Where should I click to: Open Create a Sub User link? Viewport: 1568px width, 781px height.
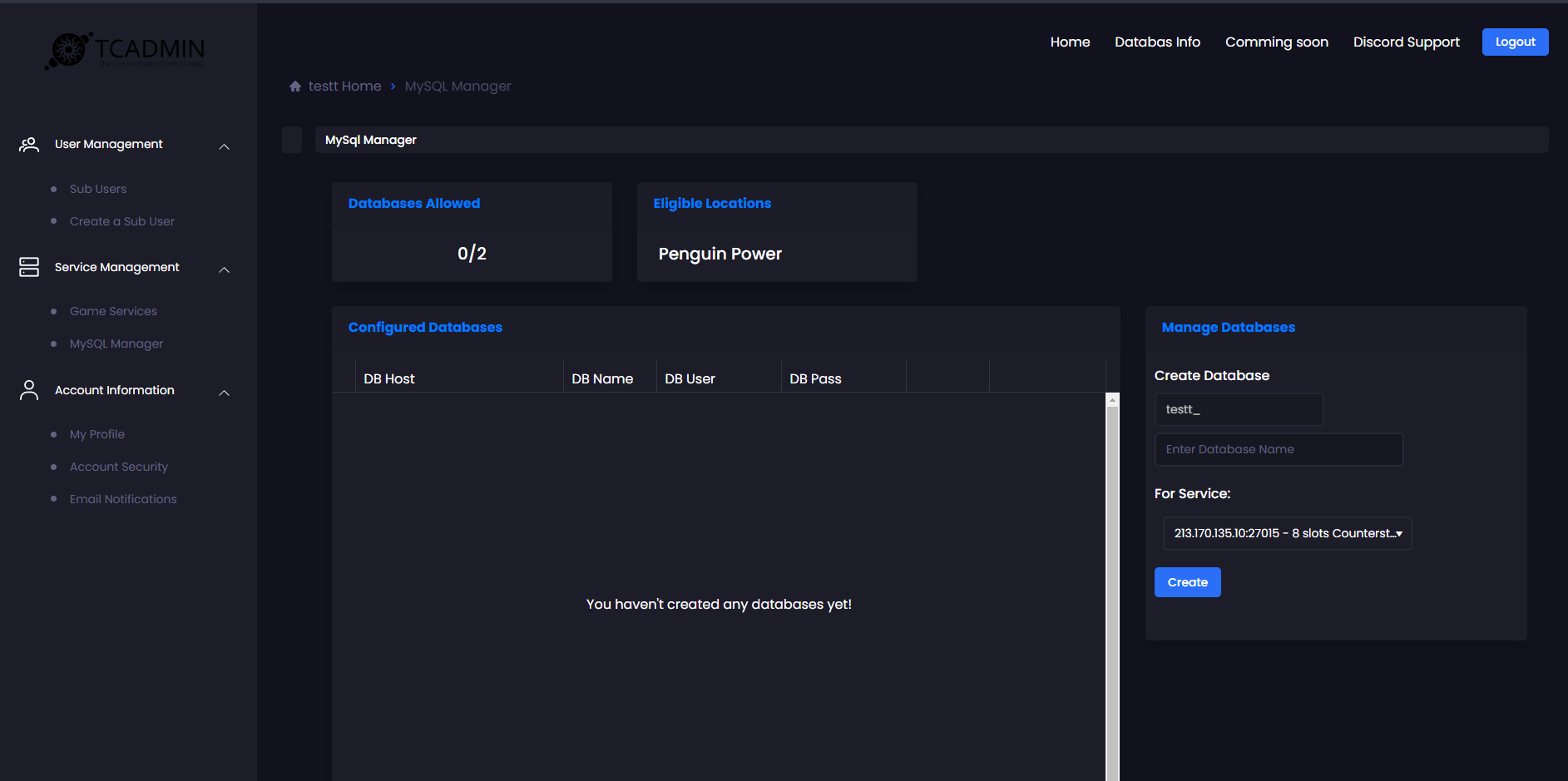122,221
